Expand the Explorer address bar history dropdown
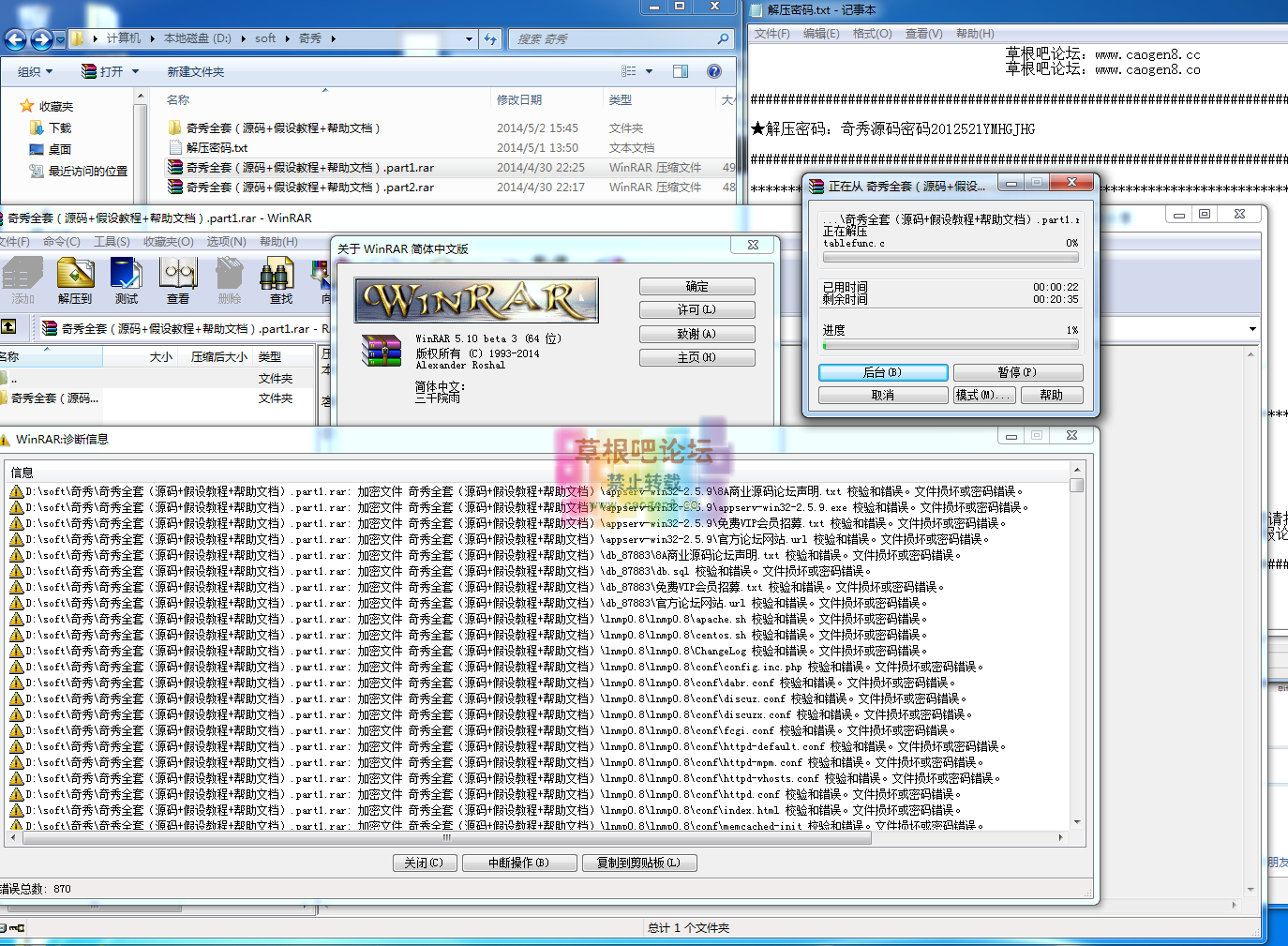The image size is (1288, 946). coord(469,39)
